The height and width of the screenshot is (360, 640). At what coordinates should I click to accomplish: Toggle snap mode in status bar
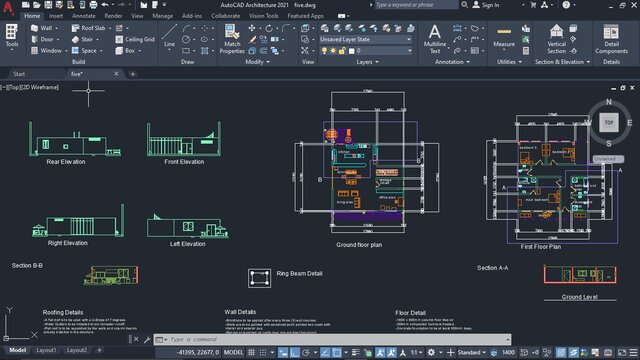point(263,352)
